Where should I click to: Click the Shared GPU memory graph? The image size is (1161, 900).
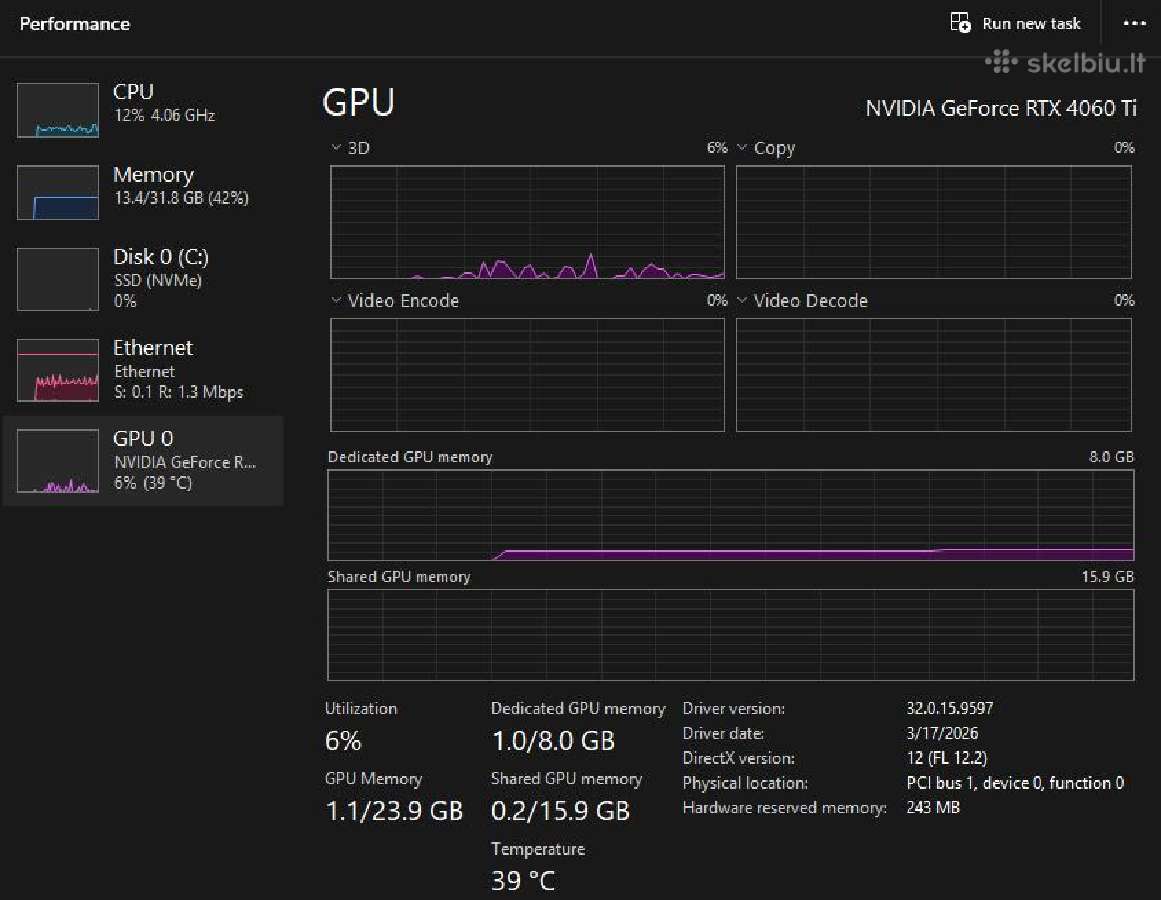pyautogui.click(x=731, y=635)
